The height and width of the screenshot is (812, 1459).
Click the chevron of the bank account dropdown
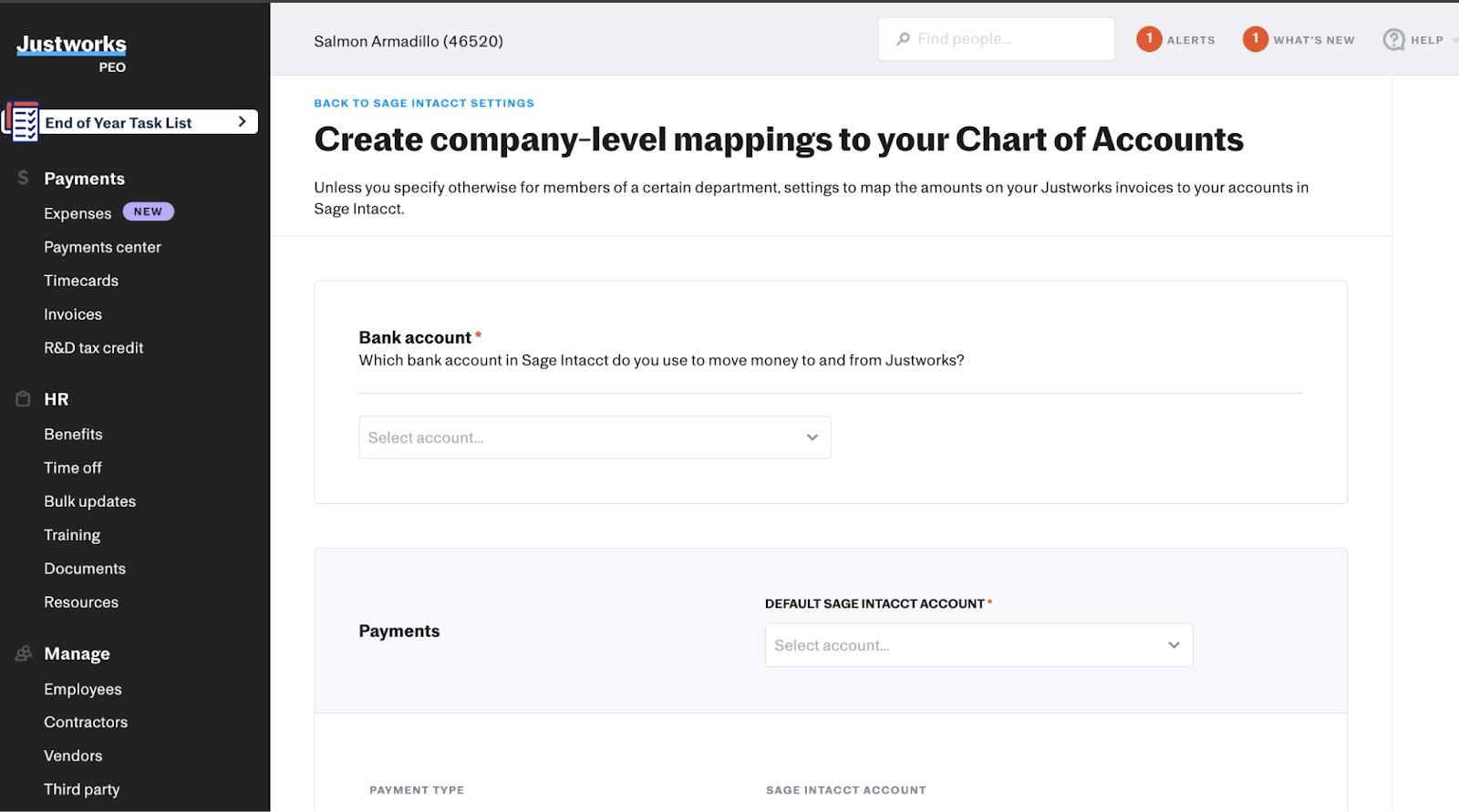point(812,437)
